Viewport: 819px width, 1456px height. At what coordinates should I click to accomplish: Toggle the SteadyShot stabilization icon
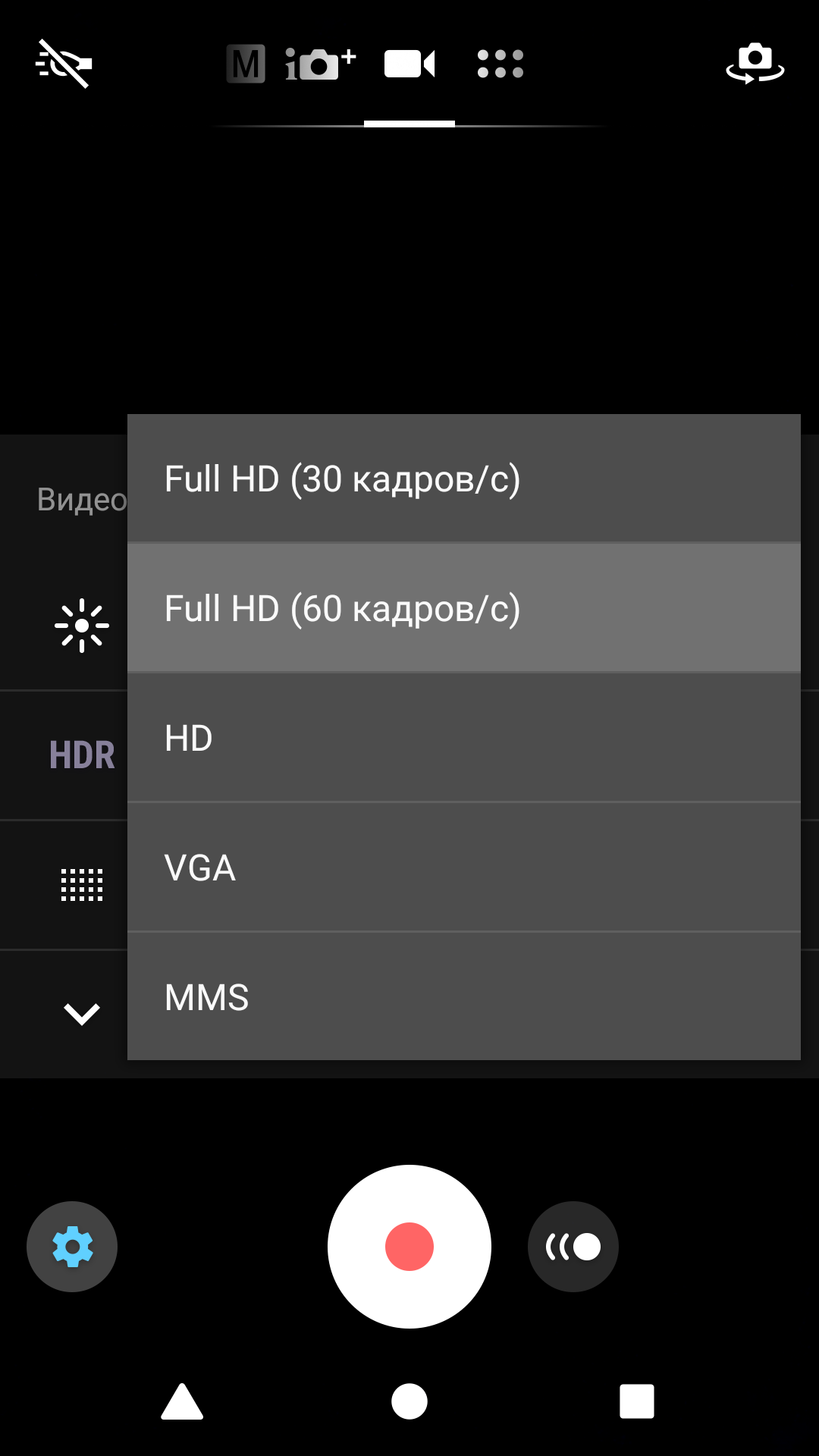tap(573, 1247)
